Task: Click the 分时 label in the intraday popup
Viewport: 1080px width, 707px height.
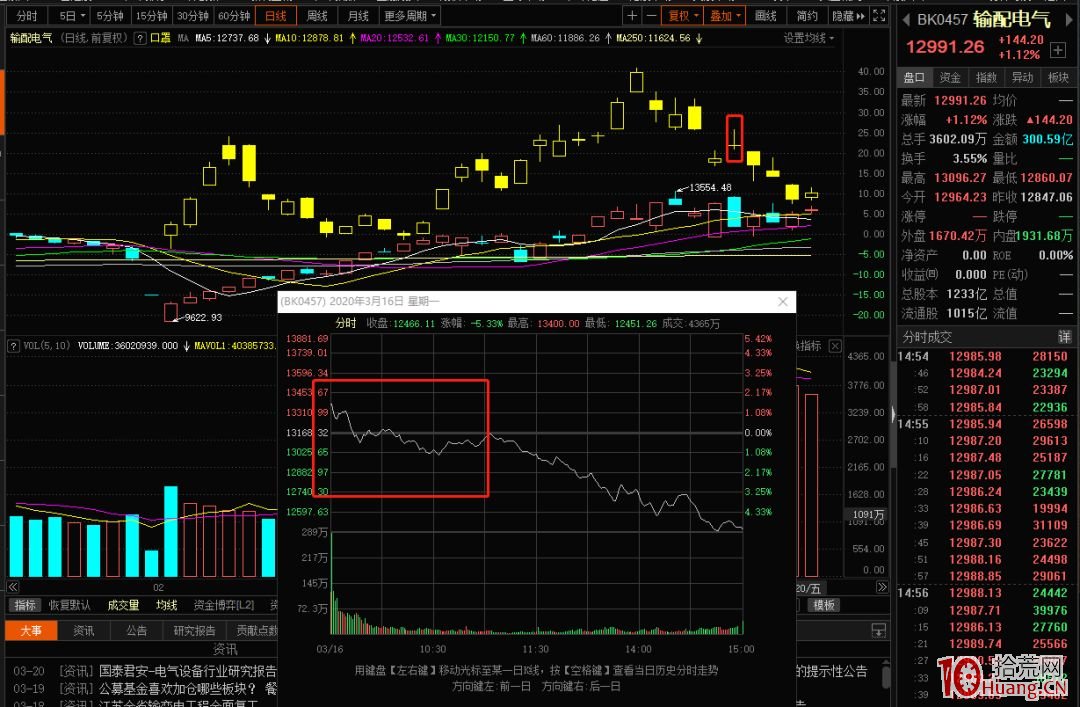Action: pos(346,323)
